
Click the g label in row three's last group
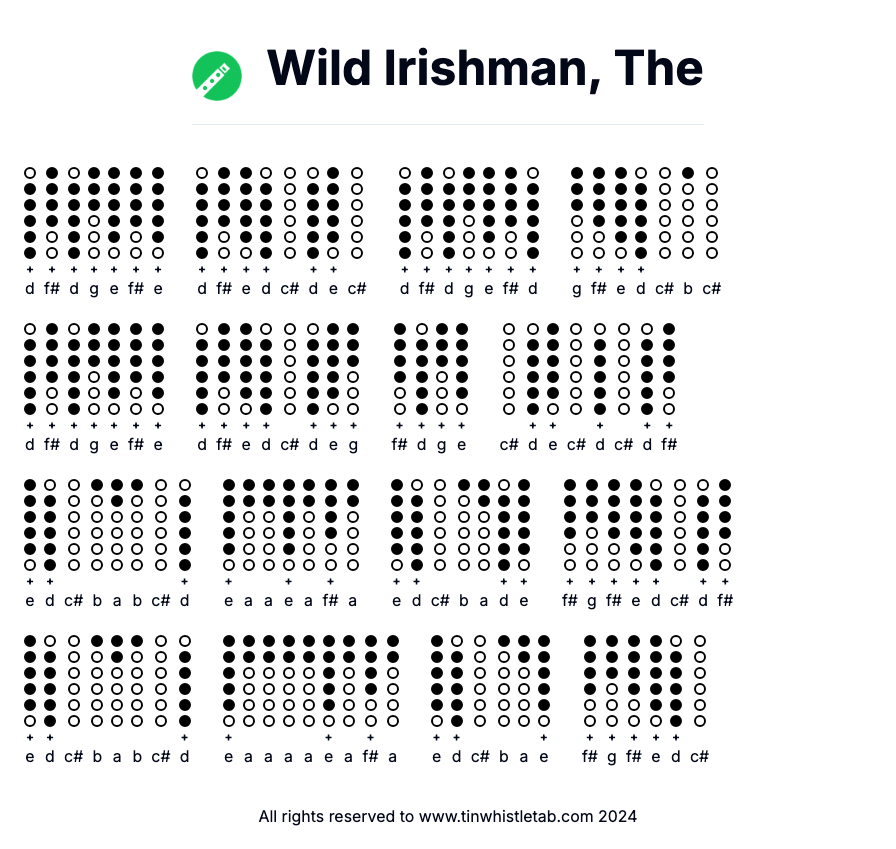point(593,601)
